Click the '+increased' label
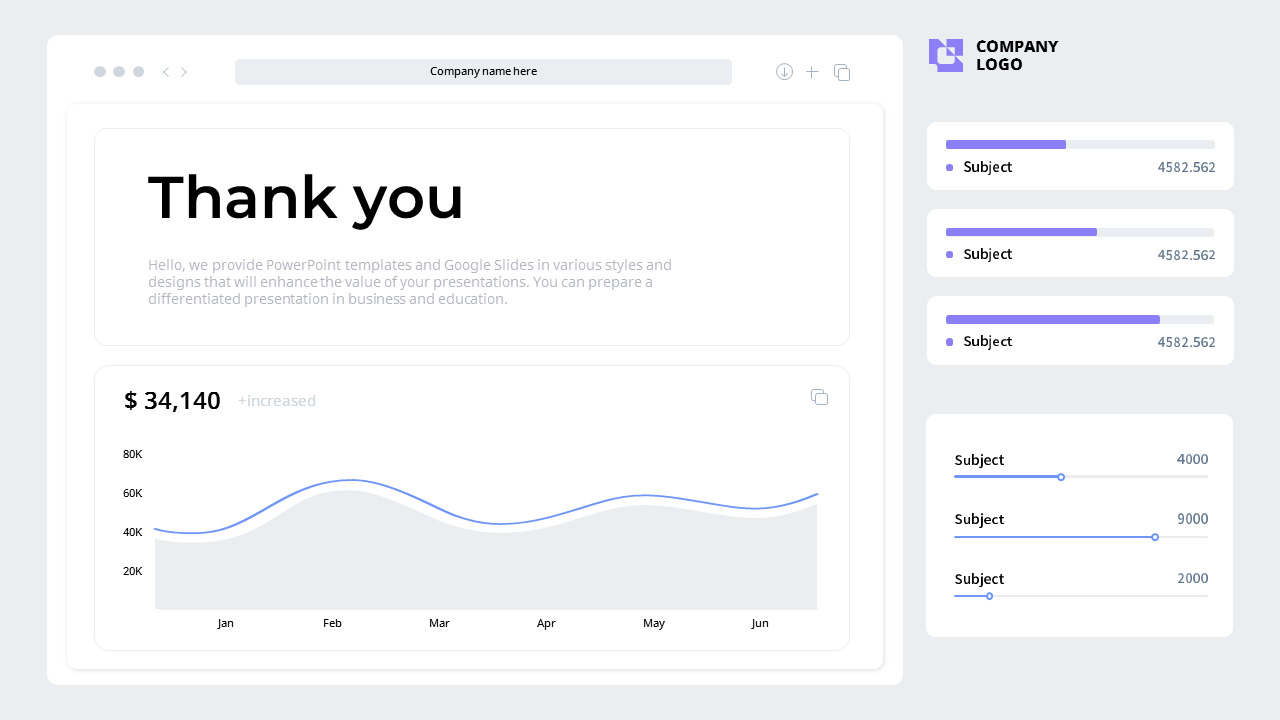 click(277, 401)
